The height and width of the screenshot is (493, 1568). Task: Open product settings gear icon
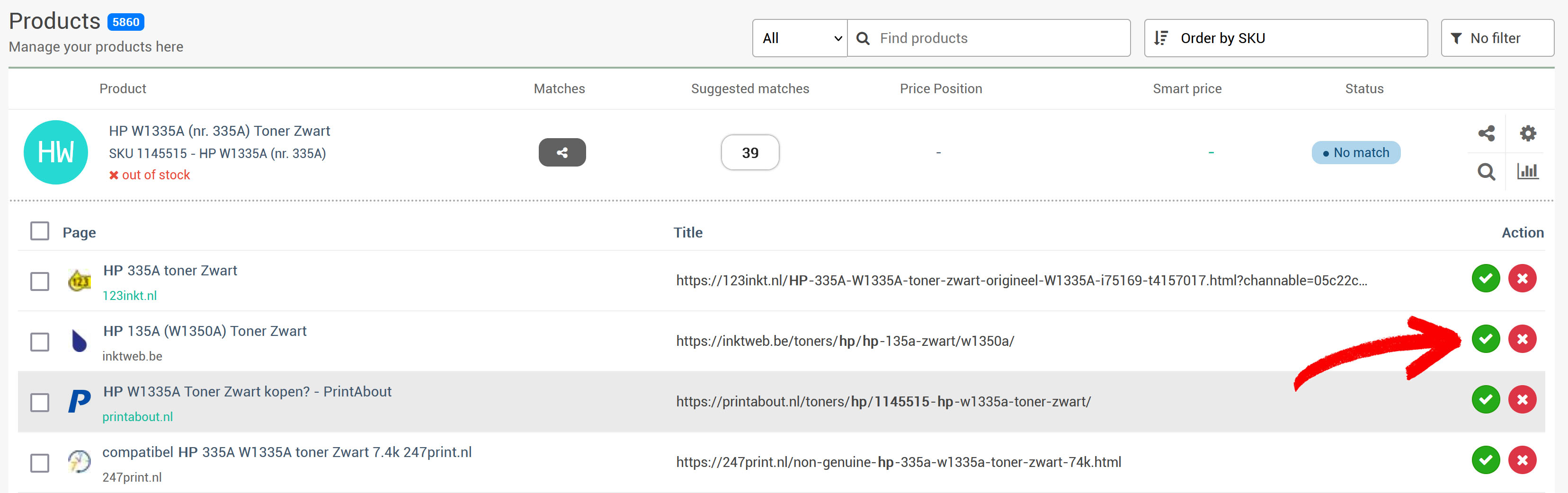point(1527,133)
